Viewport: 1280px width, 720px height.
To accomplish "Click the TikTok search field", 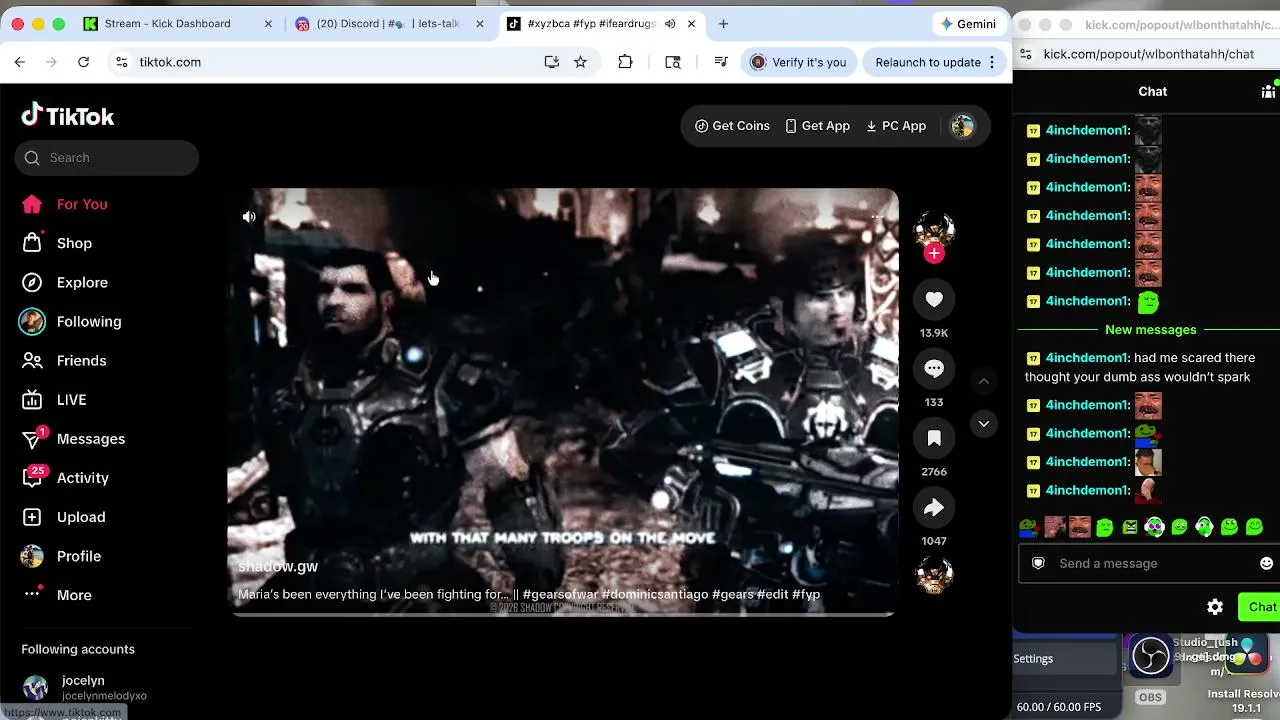I will point(107,158).
